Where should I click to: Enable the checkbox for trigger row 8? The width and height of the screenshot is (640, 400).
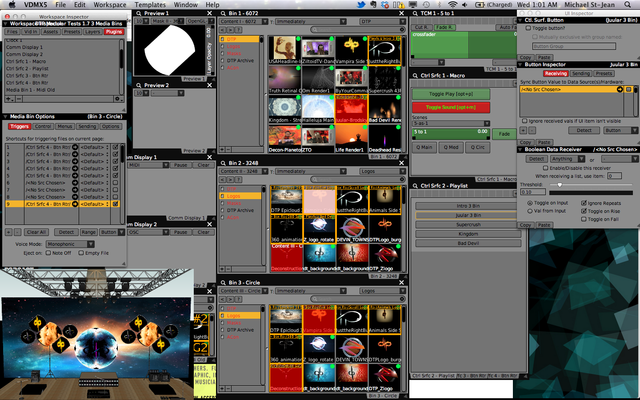click(x=116, y=197)
